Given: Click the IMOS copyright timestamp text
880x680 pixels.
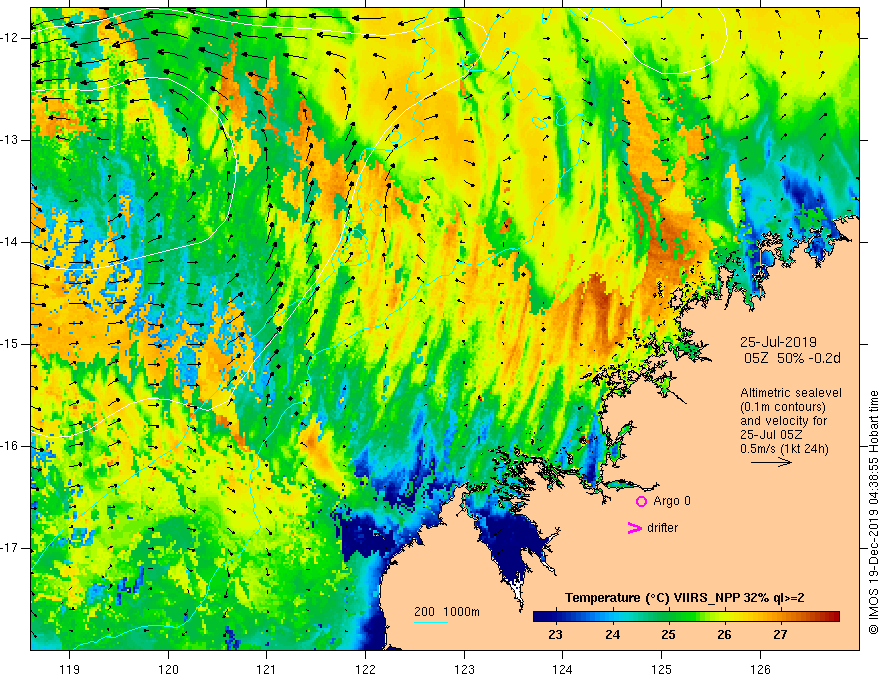Looking at the screenshot, I should [873, 513].
